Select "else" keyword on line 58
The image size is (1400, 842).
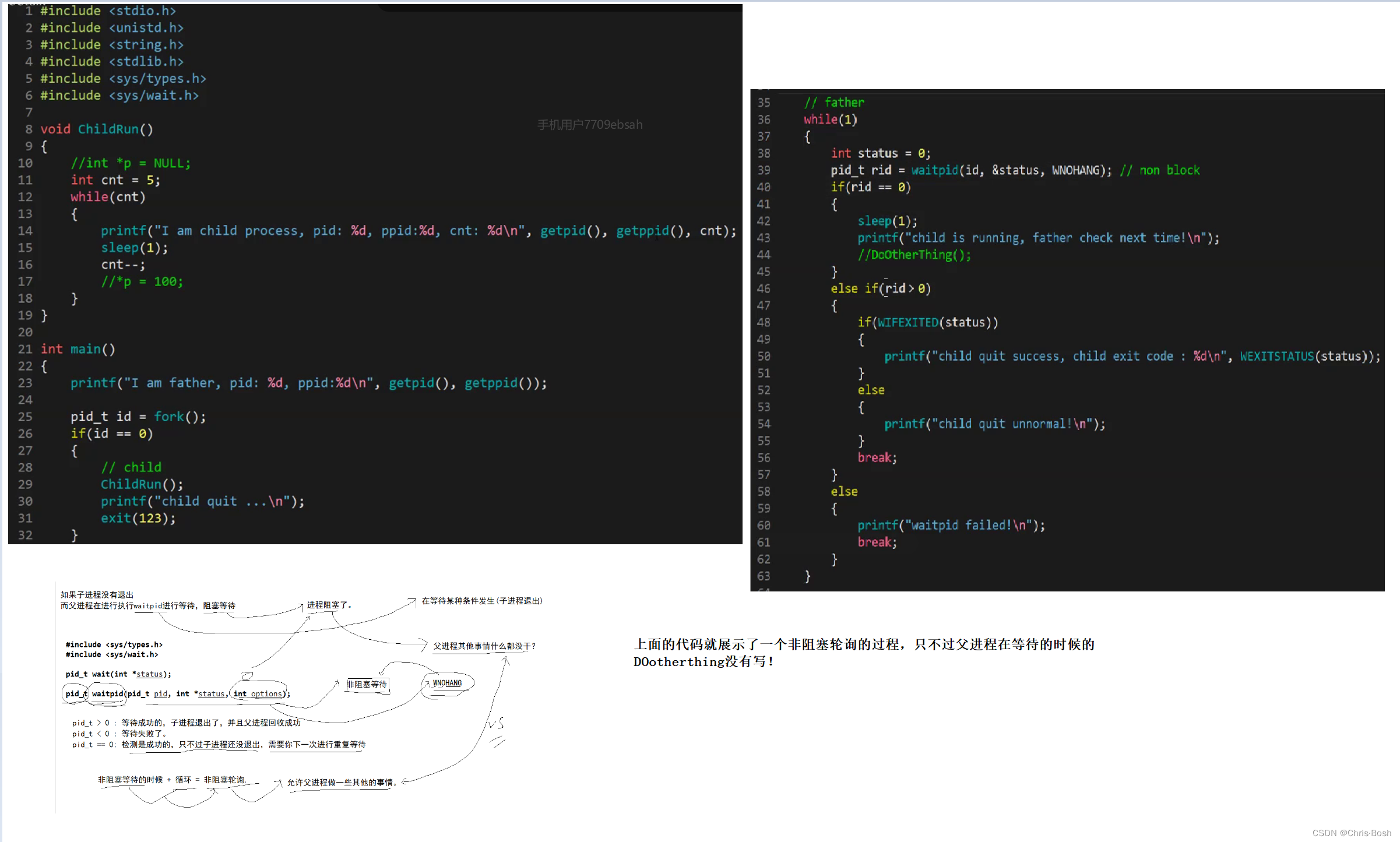(844, 492)
